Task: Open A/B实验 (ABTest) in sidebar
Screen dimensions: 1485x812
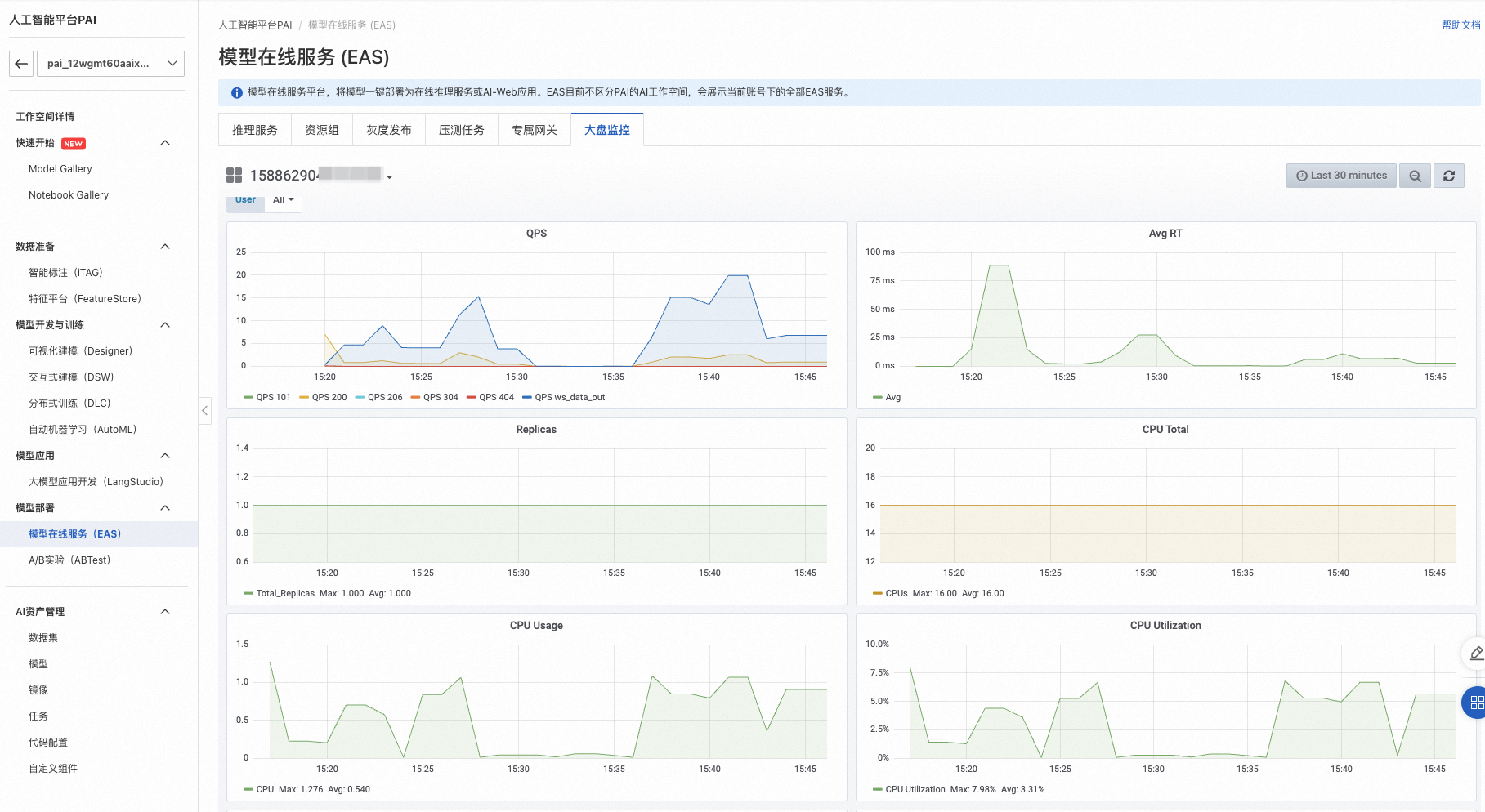Action: click(x=69, y=560)
